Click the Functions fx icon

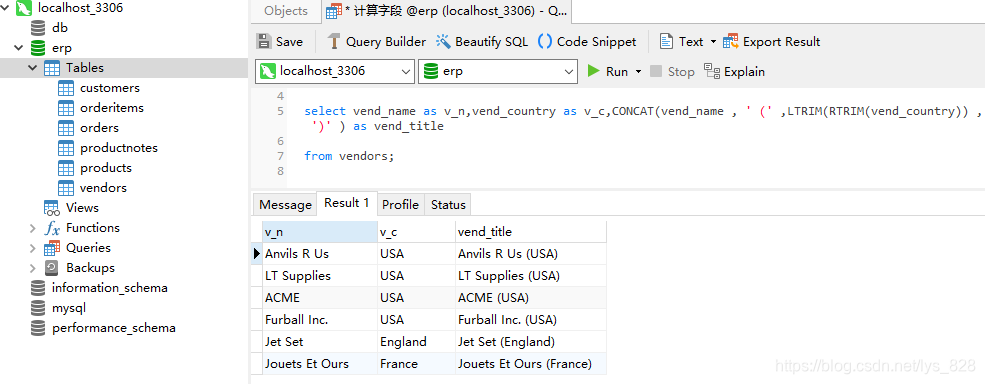click(52, 228)
